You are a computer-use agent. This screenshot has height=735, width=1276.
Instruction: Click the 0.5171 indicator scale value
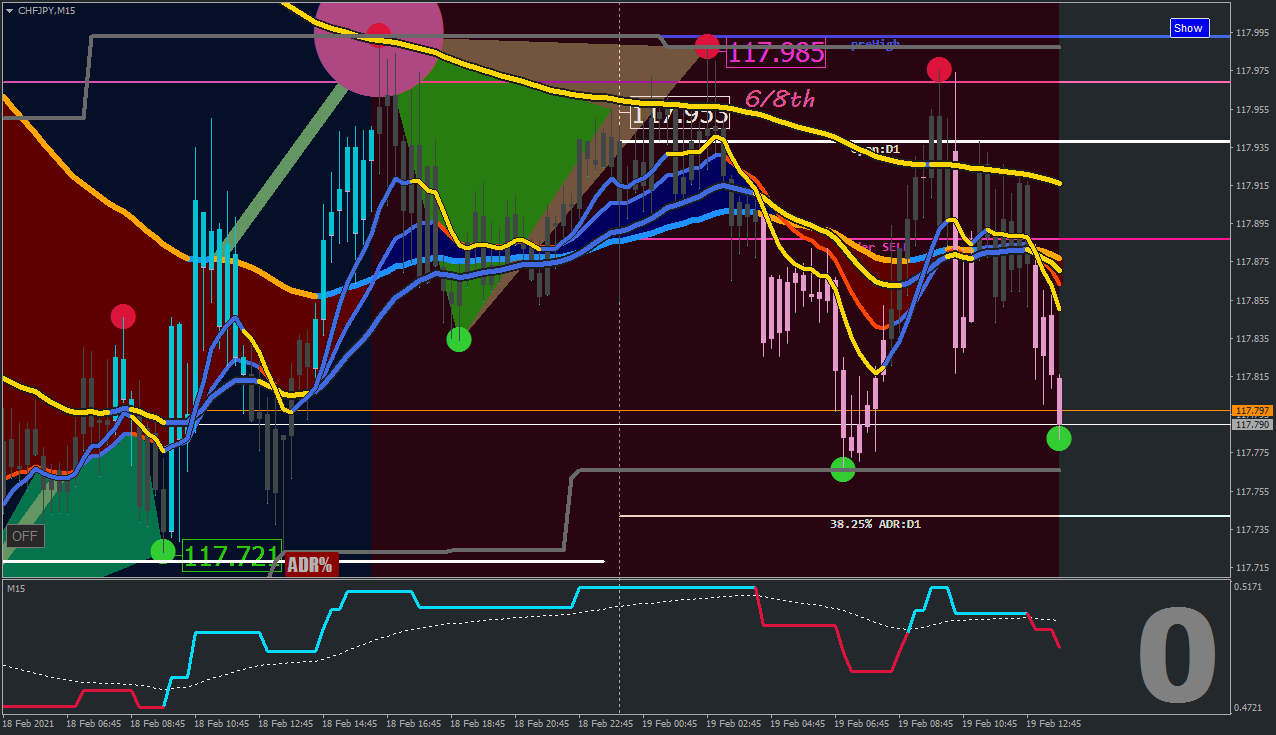pos(1250,586)
